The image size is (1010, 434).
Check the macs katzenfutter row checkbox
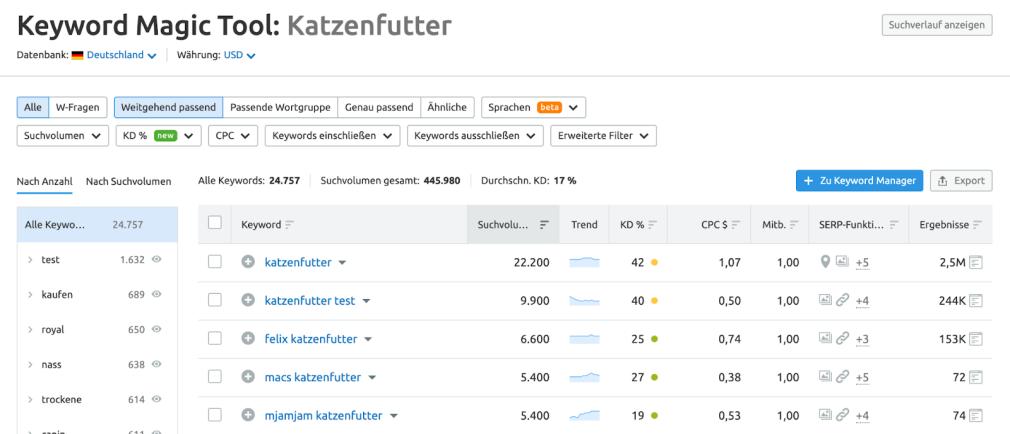(215, 377)
